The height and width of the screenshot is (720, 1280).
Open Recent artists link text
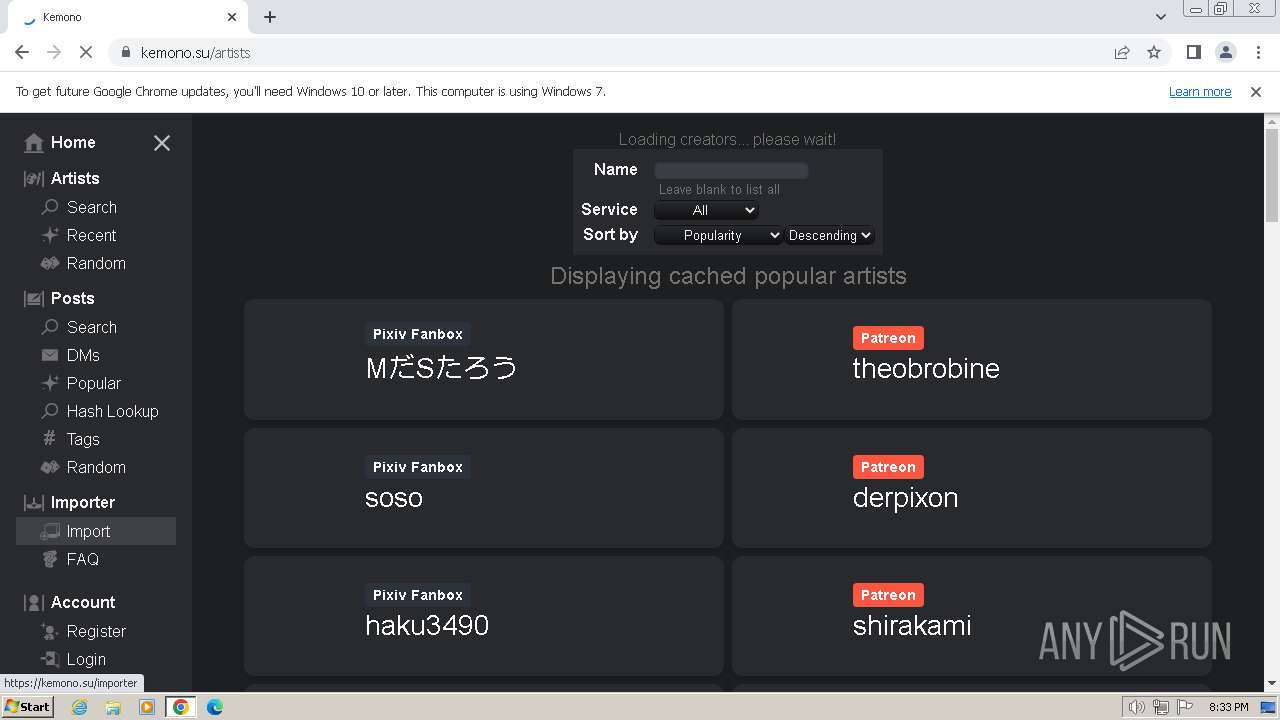(x=91, y=235)
